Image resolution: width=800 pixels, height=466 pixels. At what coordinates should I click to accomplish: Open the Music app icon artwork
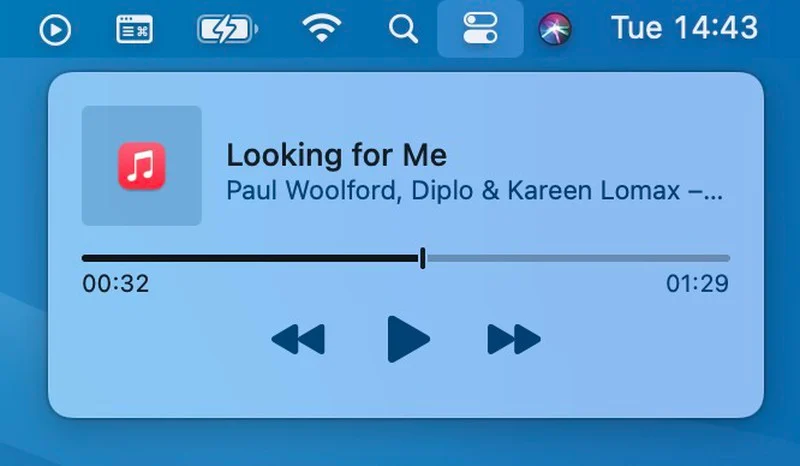pos(142,165)
